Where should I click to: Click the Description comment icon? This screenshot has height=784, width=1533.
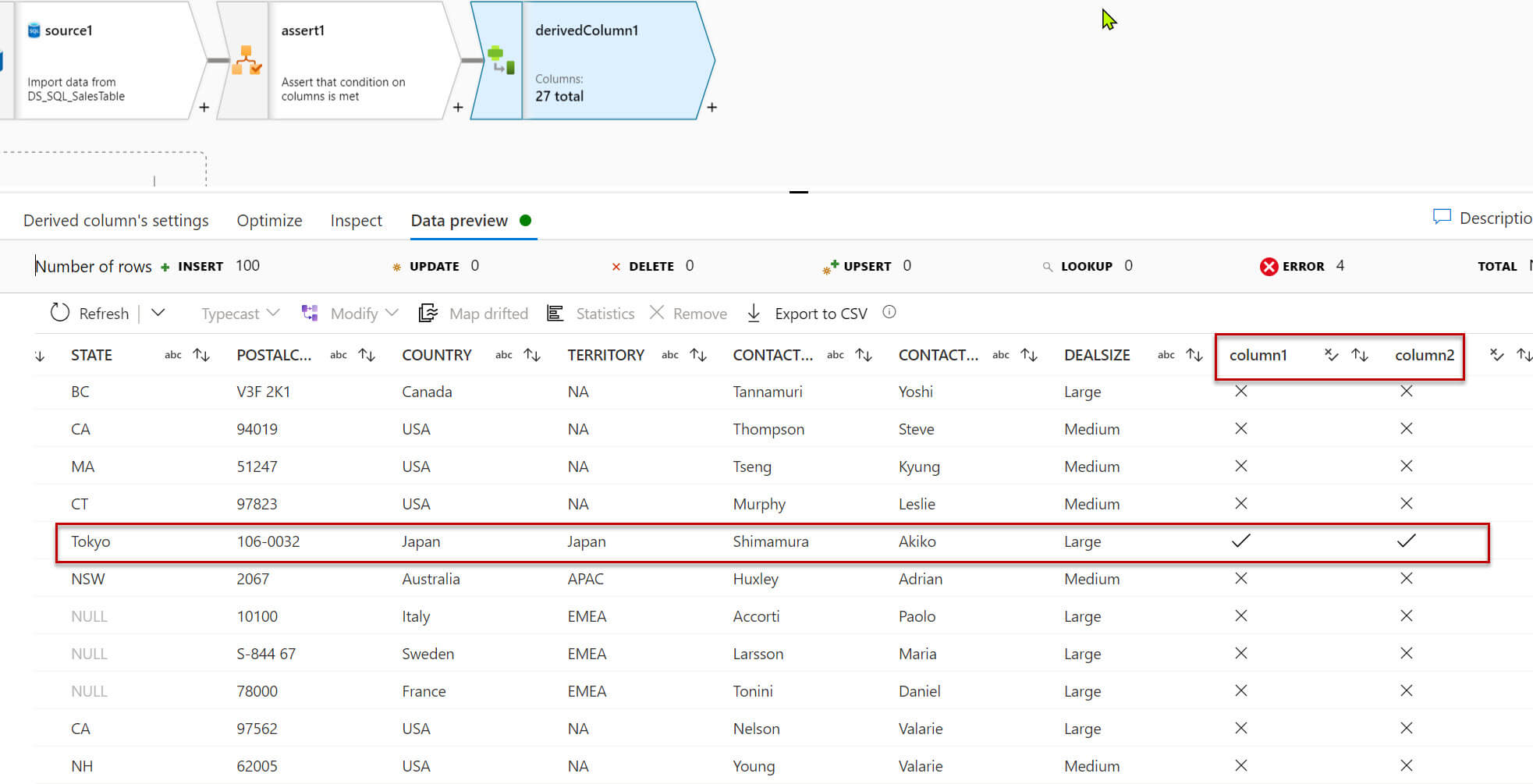coord(1442,218)
